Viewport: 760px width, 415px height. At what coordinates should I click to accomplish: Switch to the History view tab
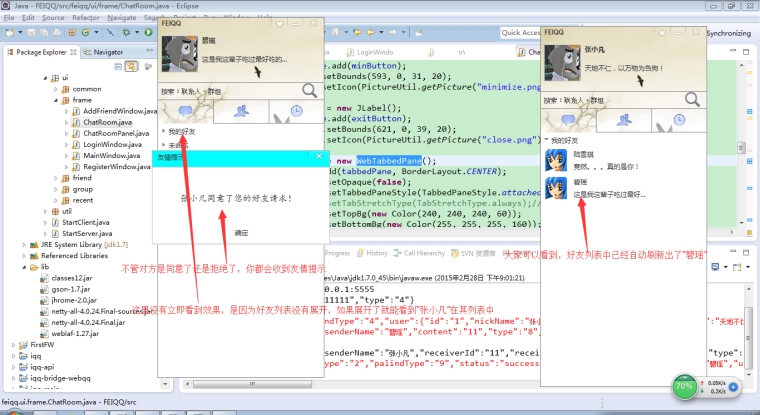372,253
